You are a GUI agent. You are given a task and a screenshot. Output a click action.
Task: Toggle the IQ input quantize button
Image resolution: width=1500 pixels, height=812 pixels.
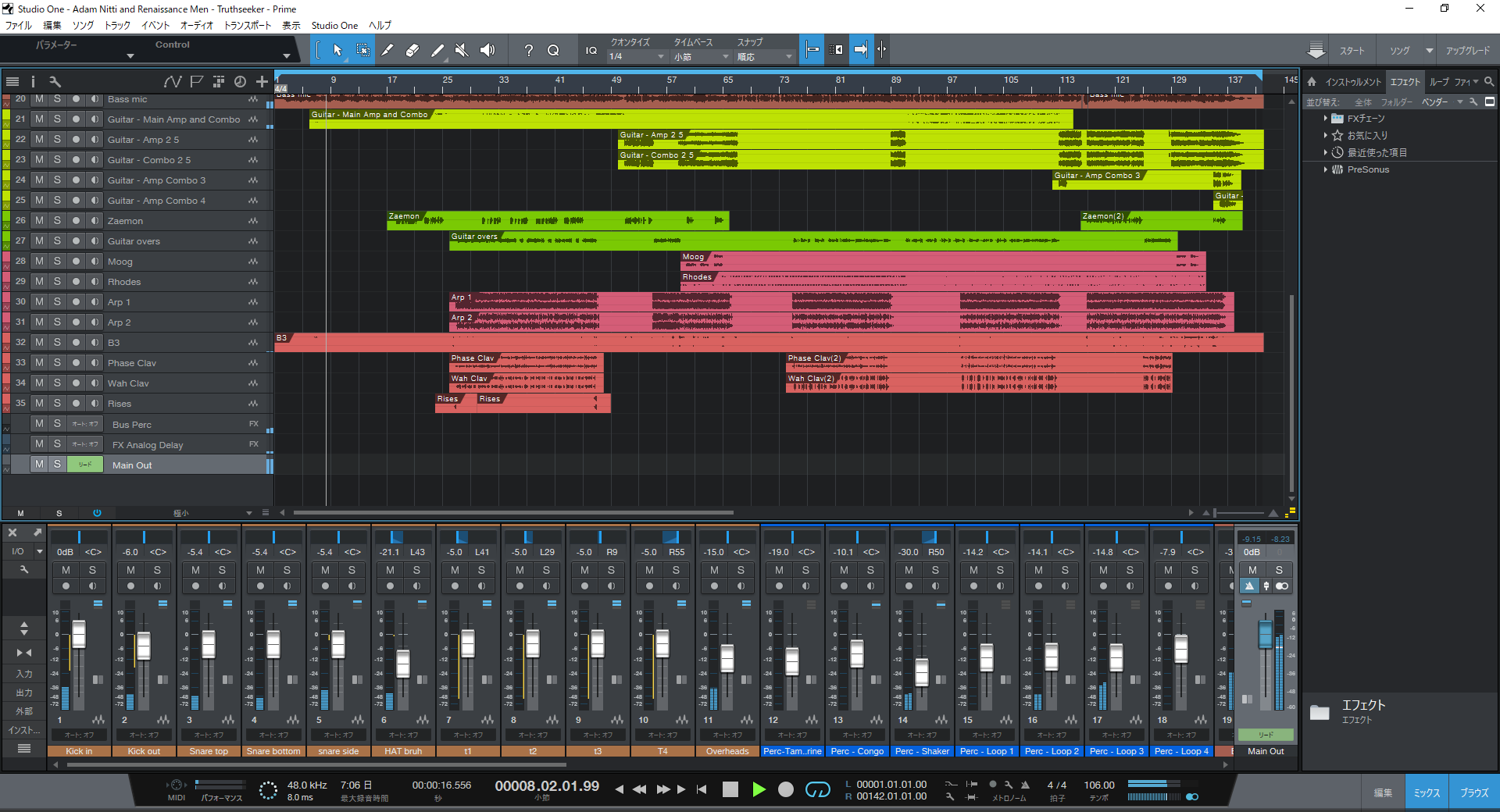(591, 51)
